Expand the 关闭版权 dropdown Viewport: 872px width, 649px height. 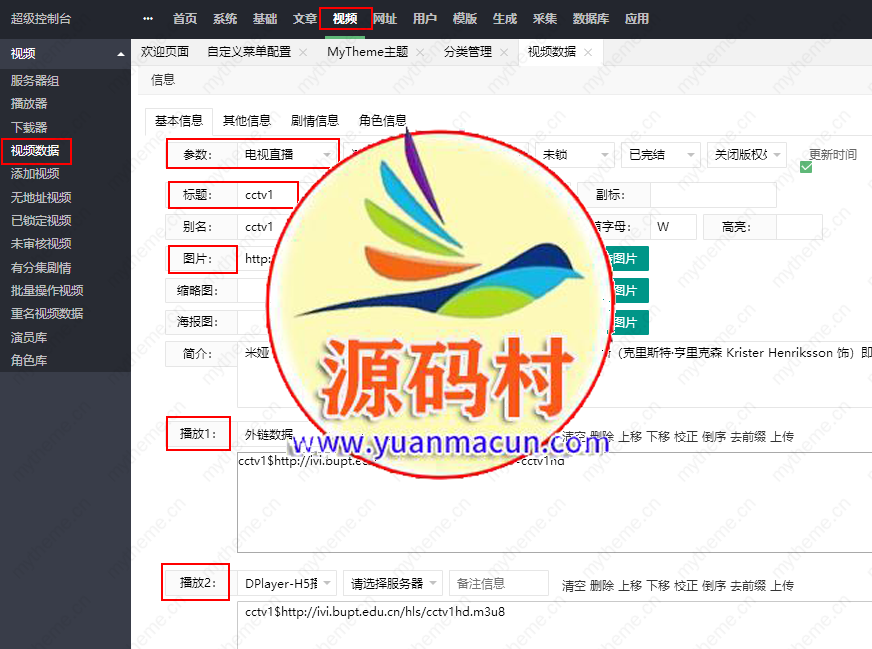click(747, 155)
